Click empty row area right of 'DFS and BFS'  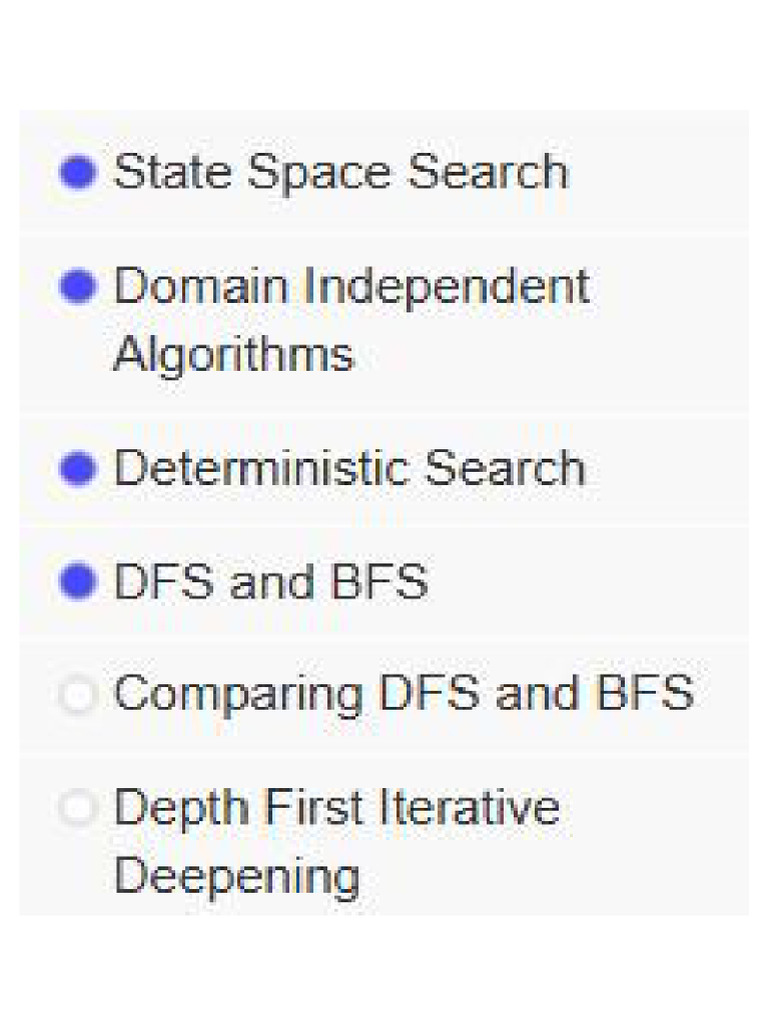590,582
